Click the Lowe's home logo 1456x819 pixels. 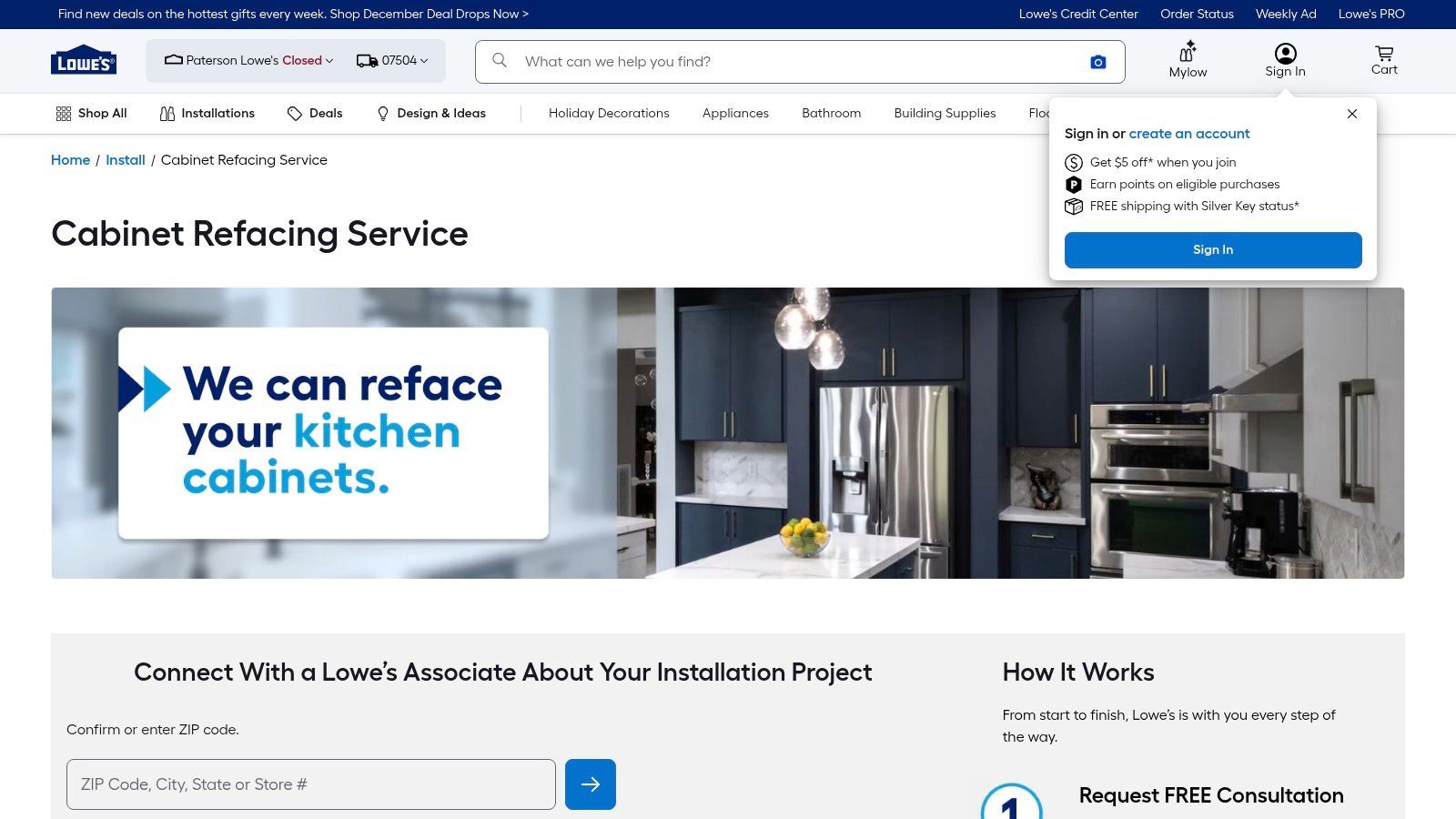pos(83,60)
